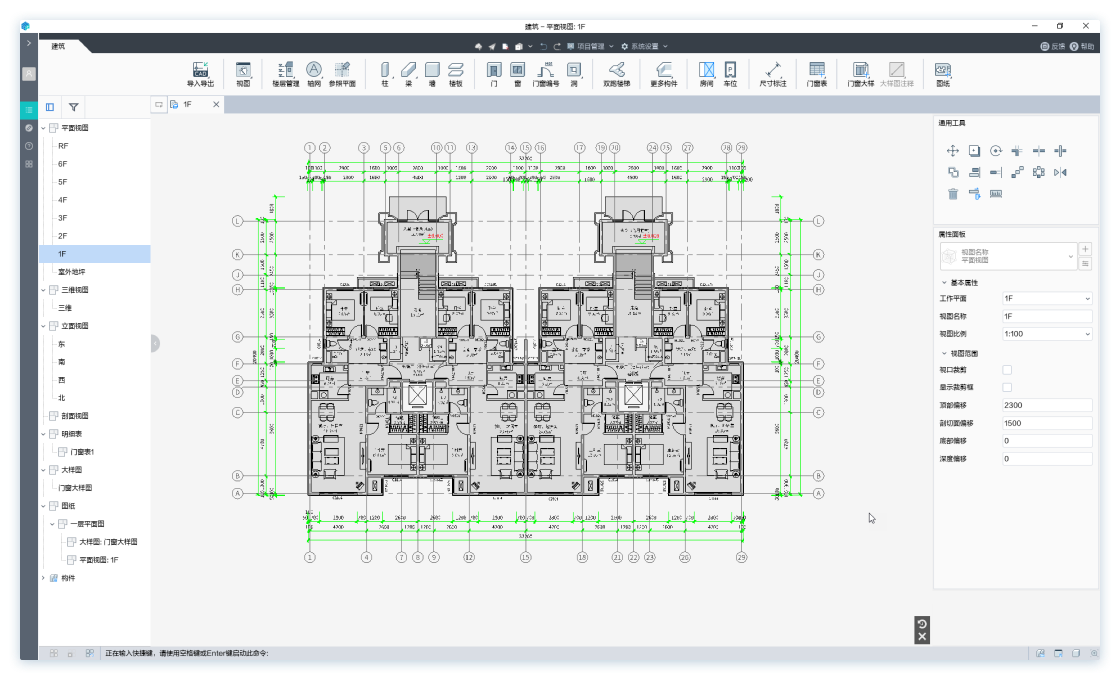The height and width of the screenshot is (680, 1120).
Task: Open the 系统设置 menu
Action: (x=644, y=46)
